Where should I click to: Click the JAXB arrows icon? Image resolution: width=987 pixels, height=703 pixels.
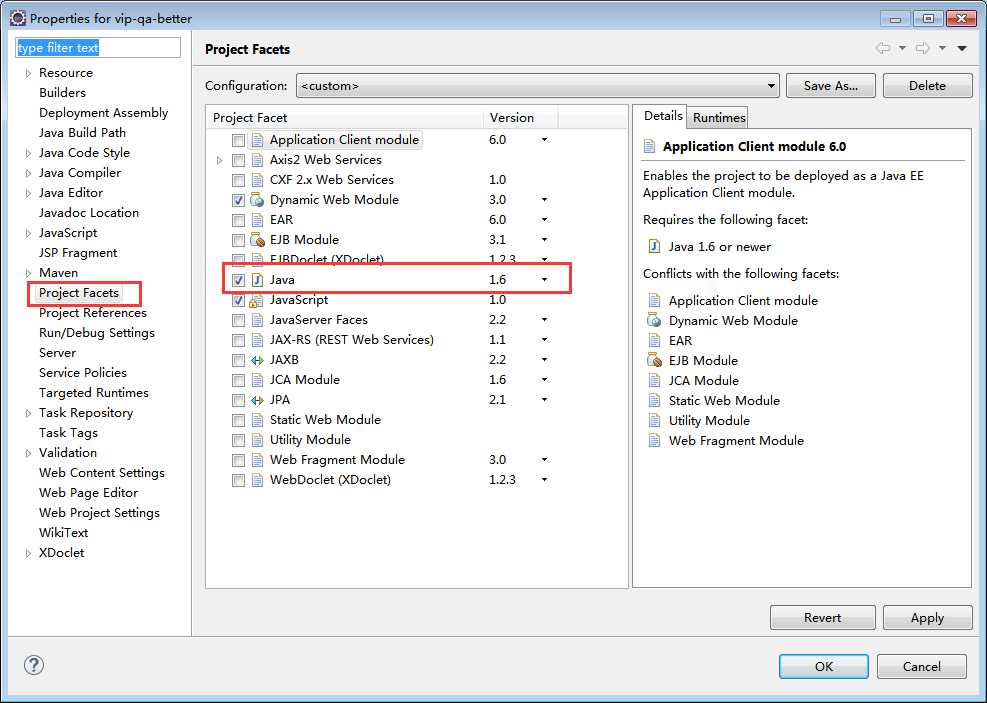pos(257,361)
